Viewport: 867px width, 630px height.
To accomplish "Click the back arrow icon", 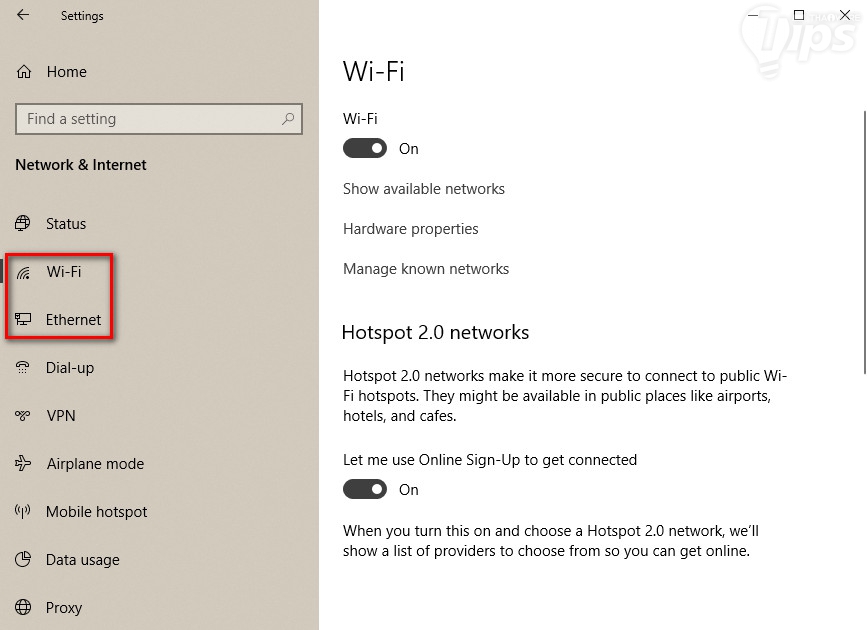I will click(x=23, y=15).
